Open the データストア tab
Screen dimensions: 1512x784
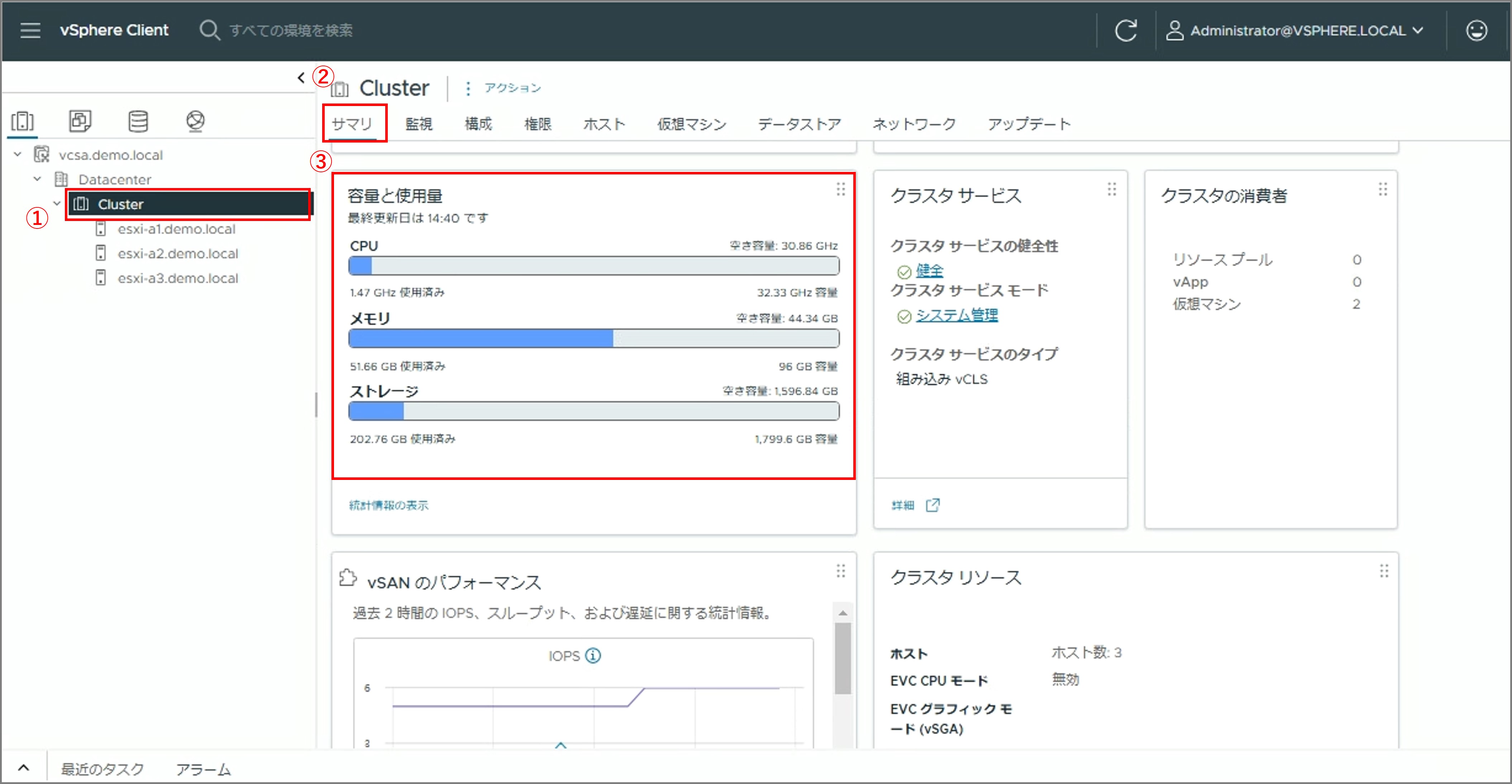tap(800, 124)
